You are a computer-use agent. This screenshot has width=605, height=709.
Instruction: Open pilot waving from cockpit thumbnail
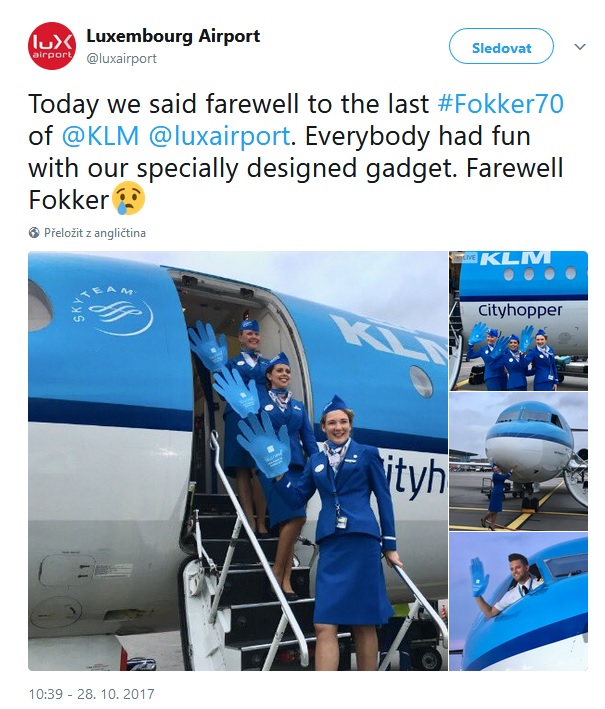click(518, 601)
